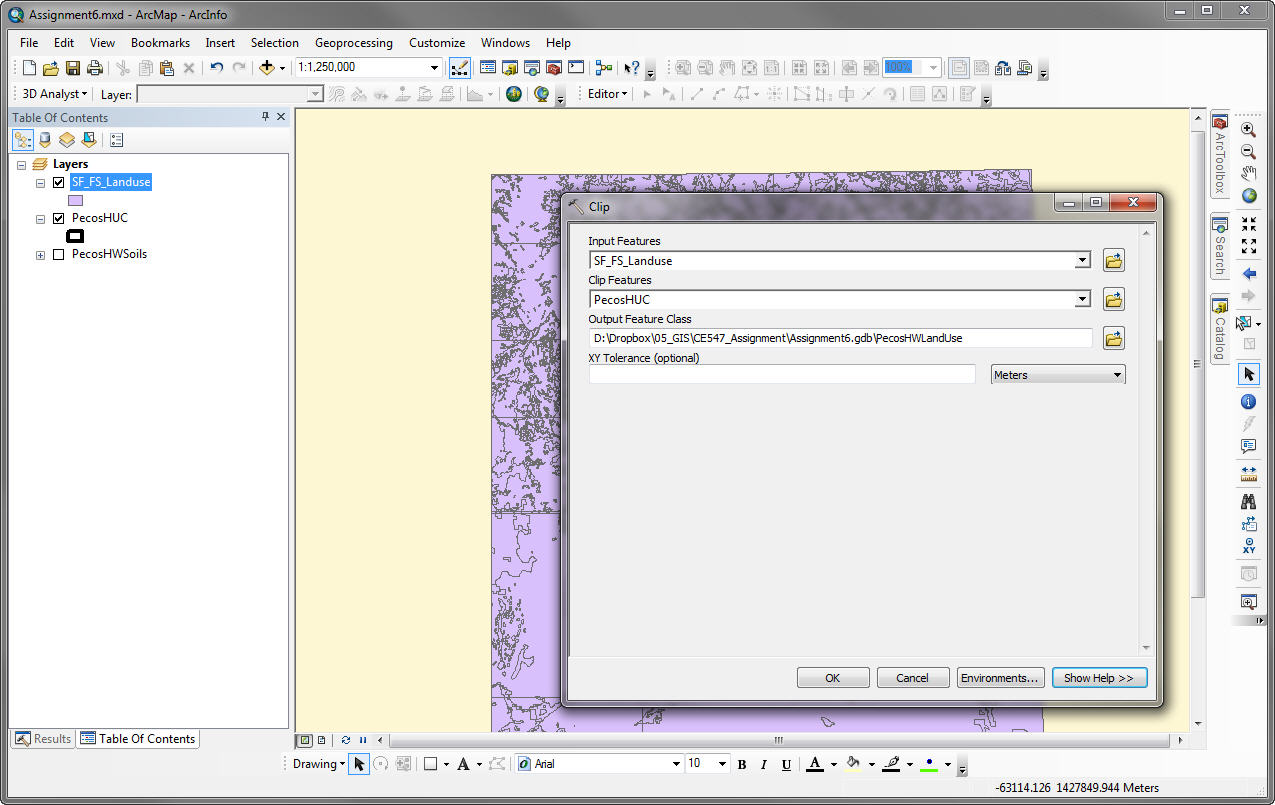Open the Table Of Contents window icon
The width and height of the screenshot is (1275, 805).
click(x=488, y=68)
